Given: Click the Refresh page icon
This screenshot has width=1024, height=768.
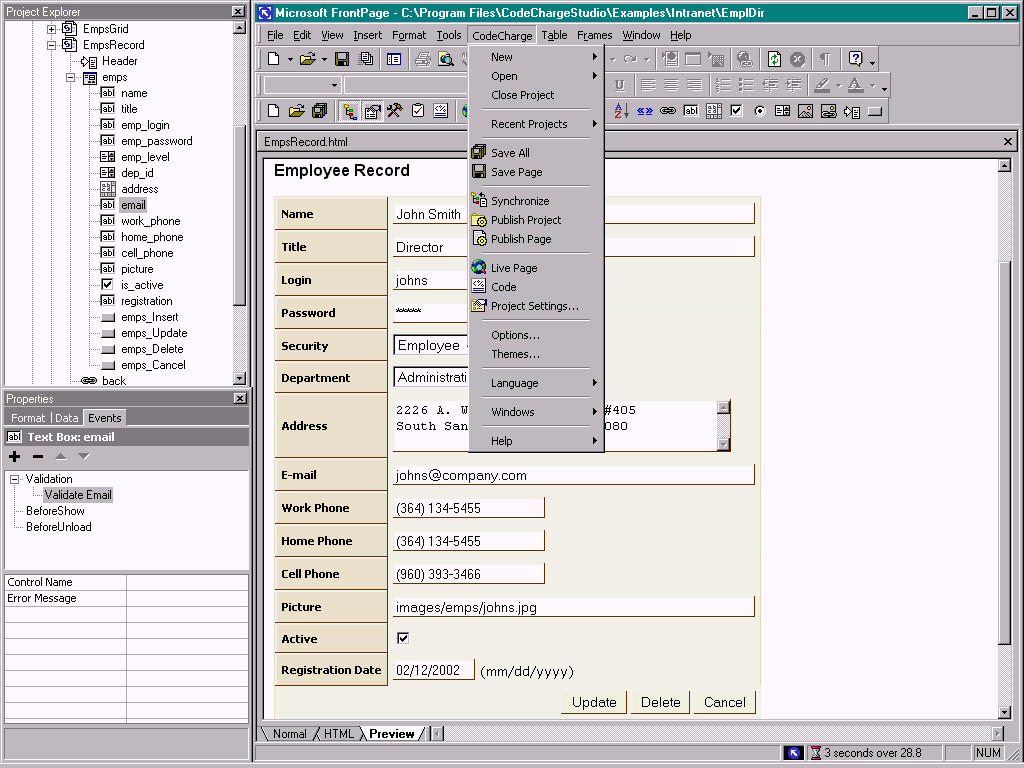Looking at the screenshot, I should [774, 59].
